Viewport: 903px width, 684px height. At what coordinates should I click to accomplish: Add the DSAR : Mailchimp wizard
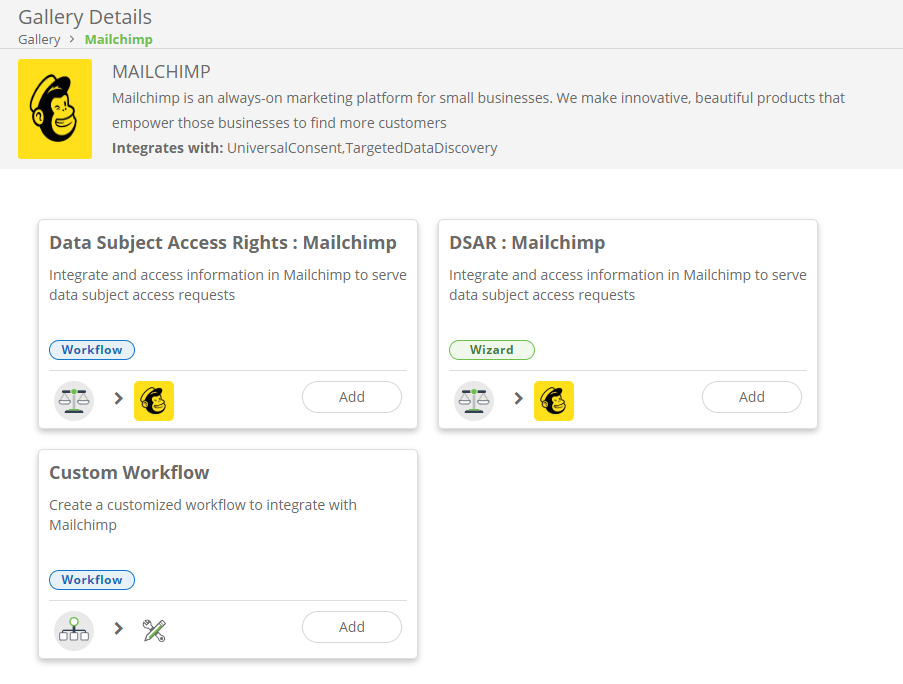click(x=751, y=397)
